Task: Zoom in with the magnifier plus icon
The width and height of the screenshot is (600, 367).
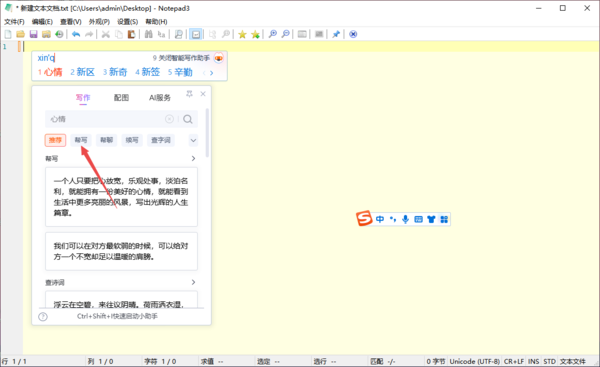Action: pyautogui.click(x=272, y=34)
